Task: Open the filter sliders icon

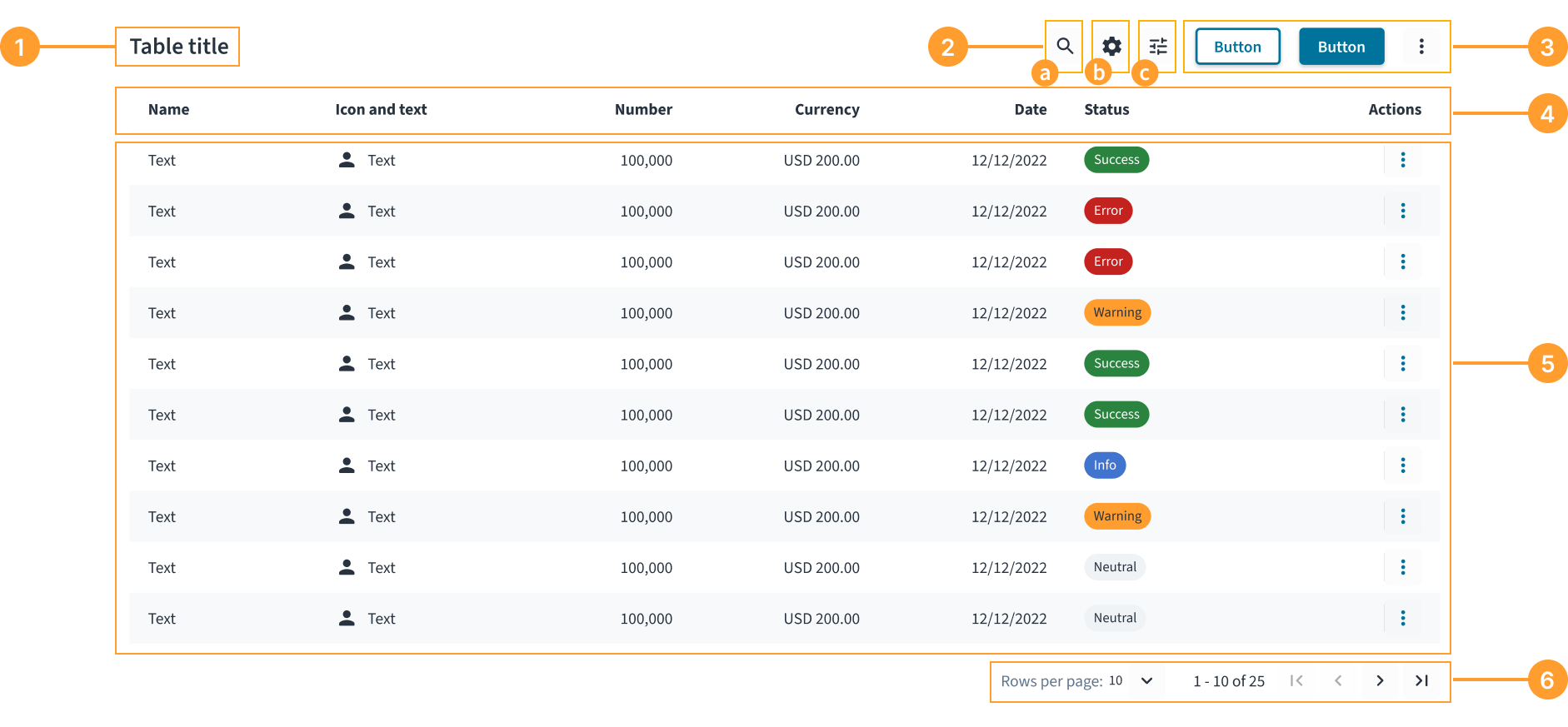Action: [1158, 46]
